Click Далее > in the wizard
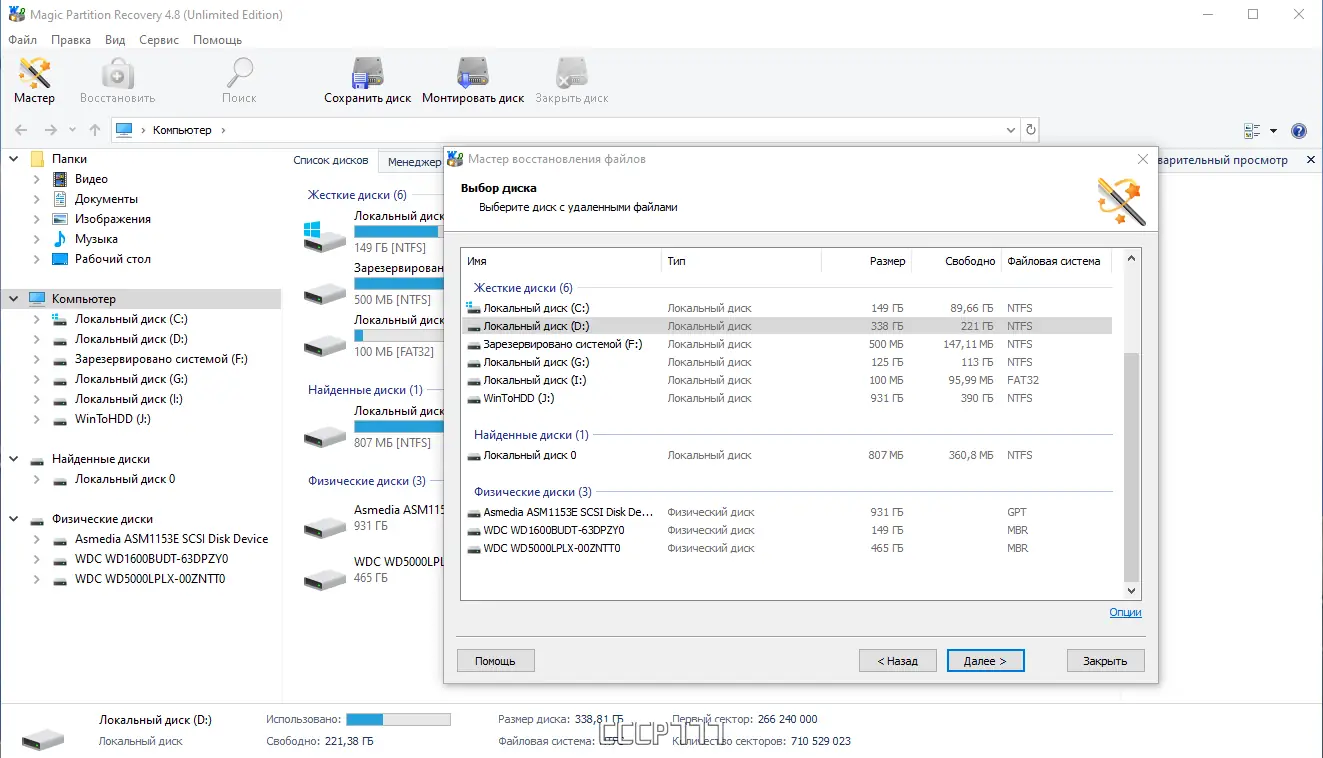The image size is (1323, 758). pos(985,661)
